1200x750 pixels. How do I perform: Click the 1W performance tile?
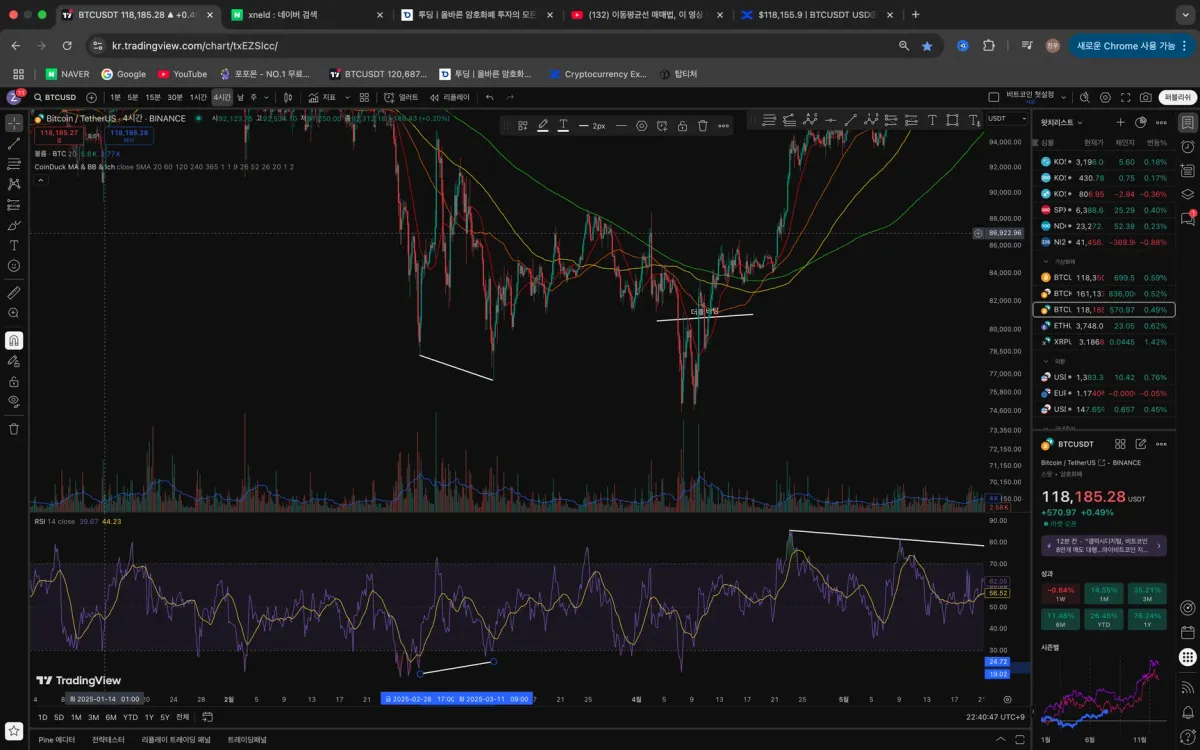pyautogui.click(x=1061, y=593)
